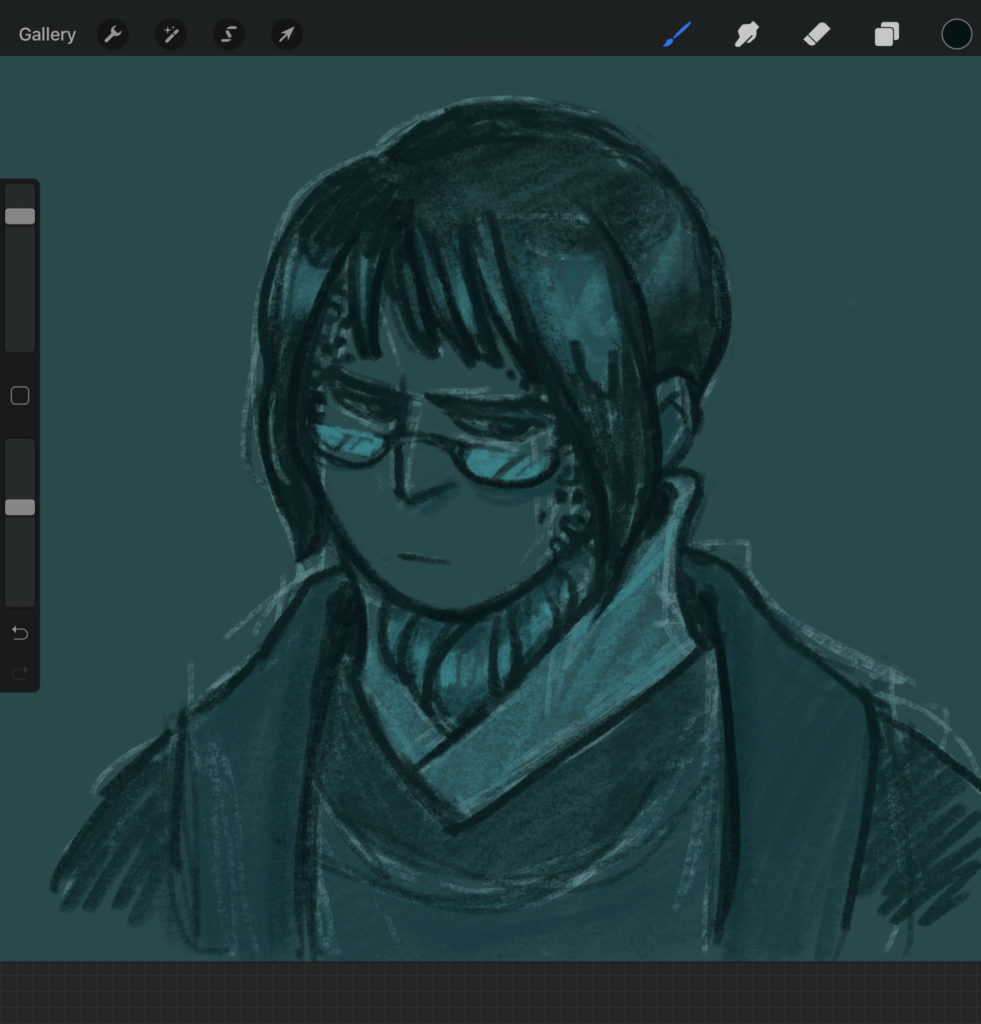This screenshot has height=1024, width=981.
Task: Open the Adjustments magic wand menu
Action: coord(171,35)
